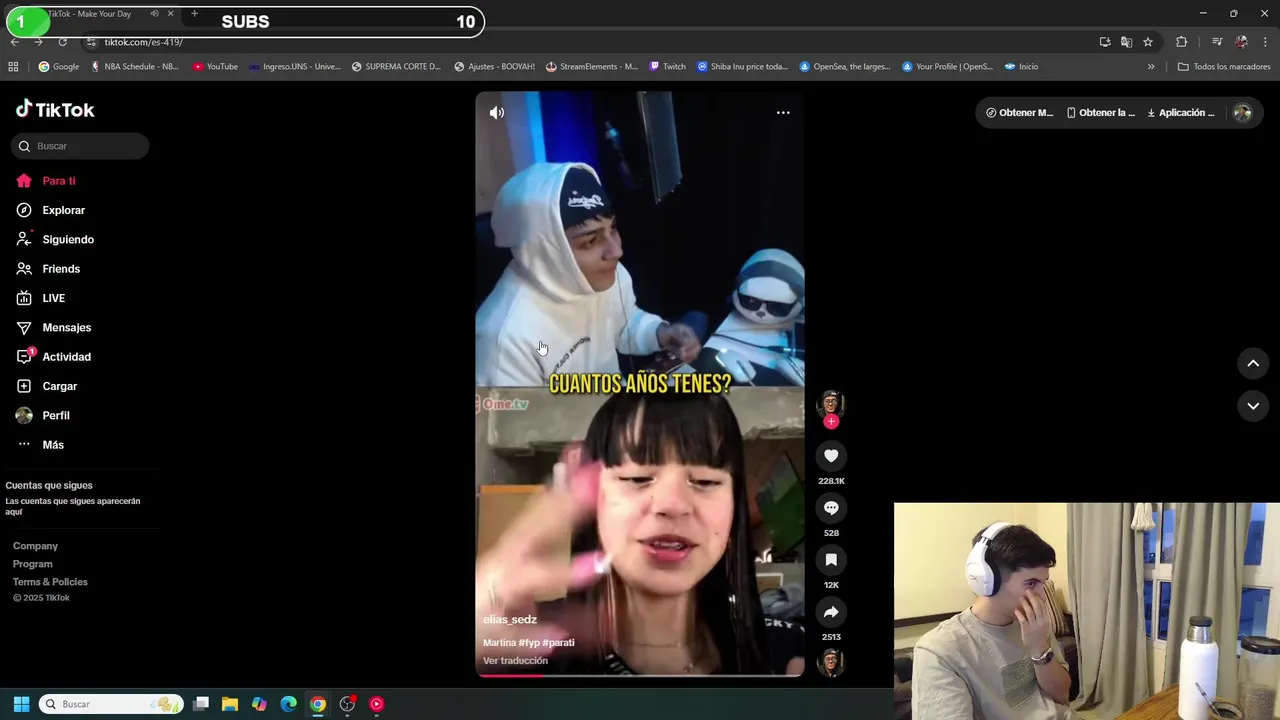Open the YouTube bookmark
This screenshot has width=1280, height=720.
coord(215,67)
